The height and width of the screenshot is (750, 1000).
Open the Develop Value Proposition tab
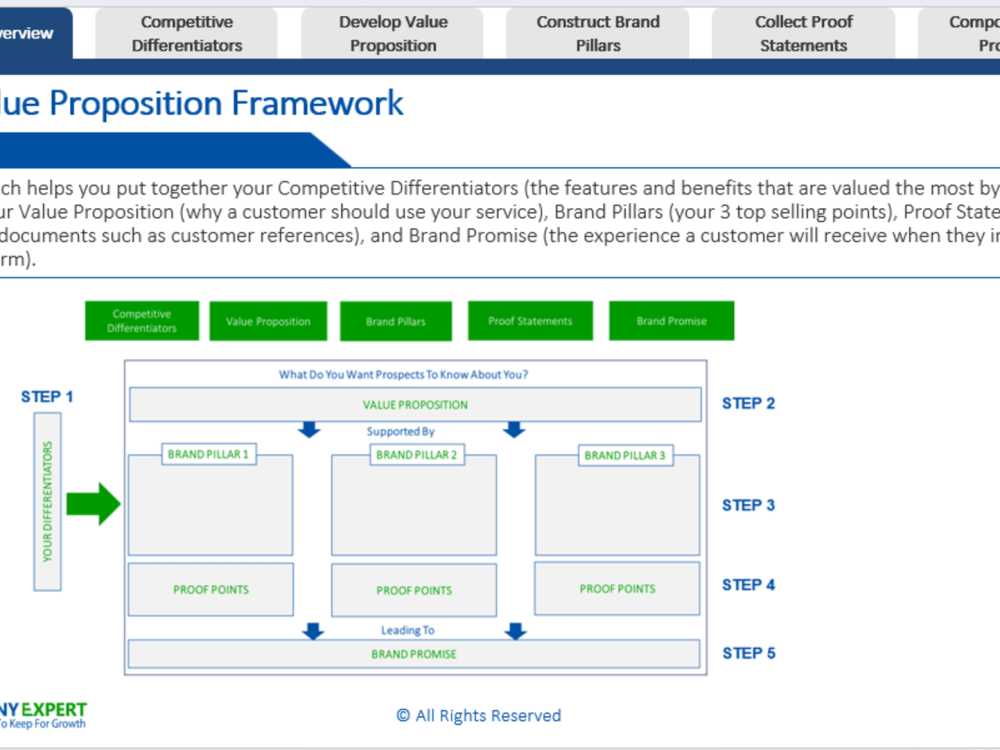pos(392,32)
